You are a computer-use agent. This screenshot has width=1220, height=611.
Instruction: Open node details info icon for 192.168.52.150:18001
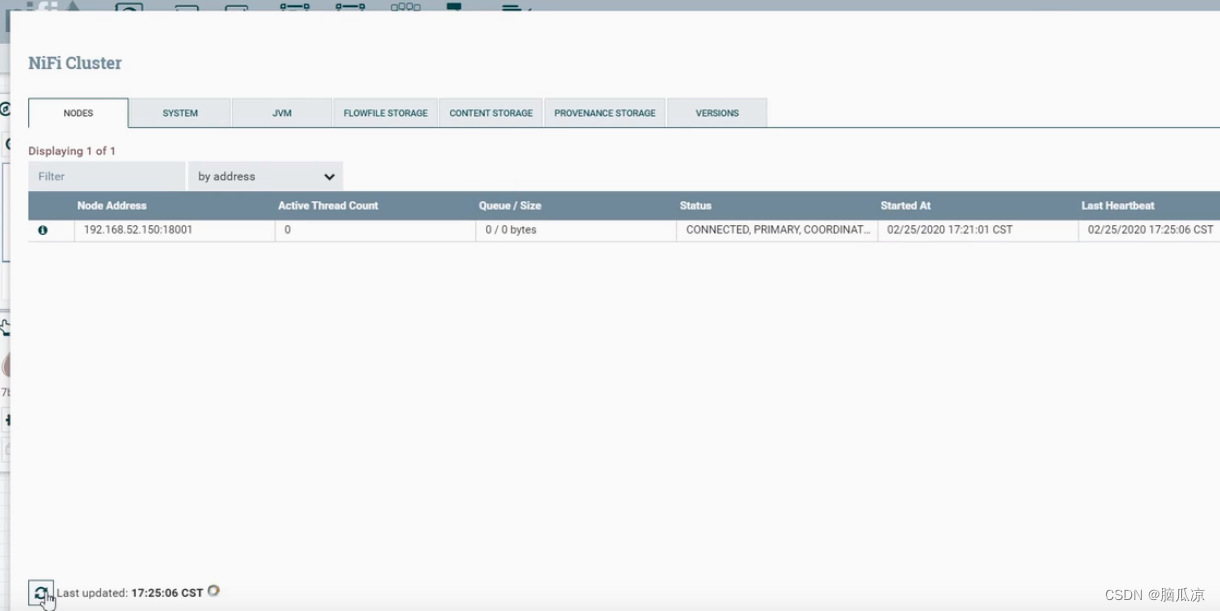[43, 230]
